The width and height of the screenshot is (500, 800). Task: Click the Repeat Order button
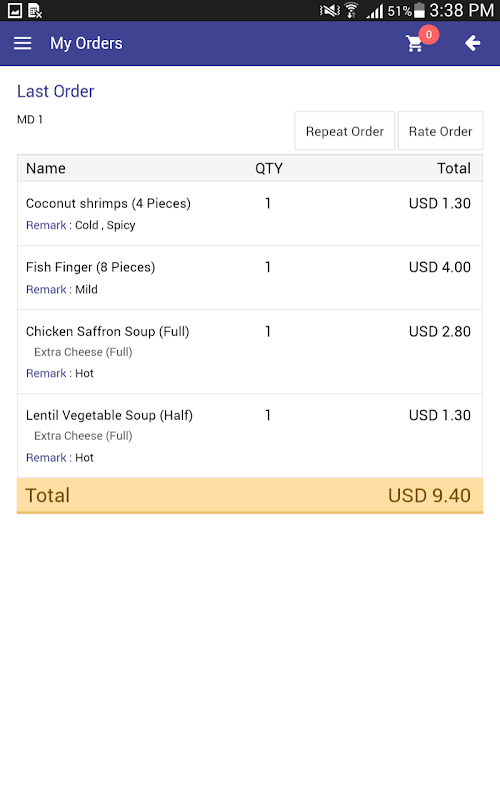click(x=345, y=131)
